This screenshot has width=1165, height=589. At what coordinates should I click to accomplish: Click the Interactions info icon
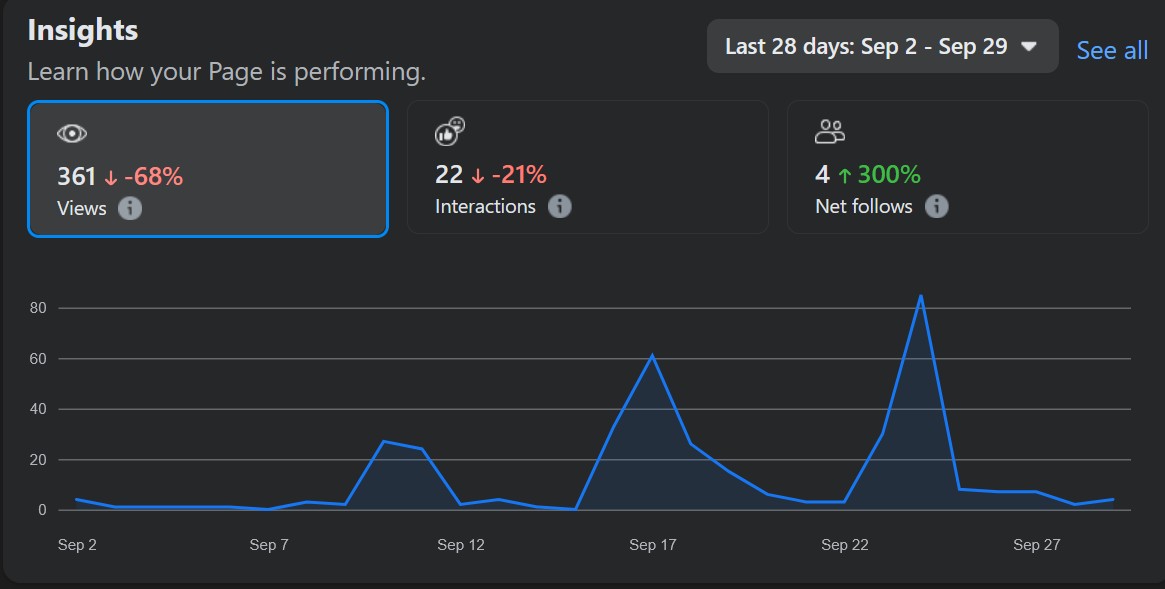[559, 206]
